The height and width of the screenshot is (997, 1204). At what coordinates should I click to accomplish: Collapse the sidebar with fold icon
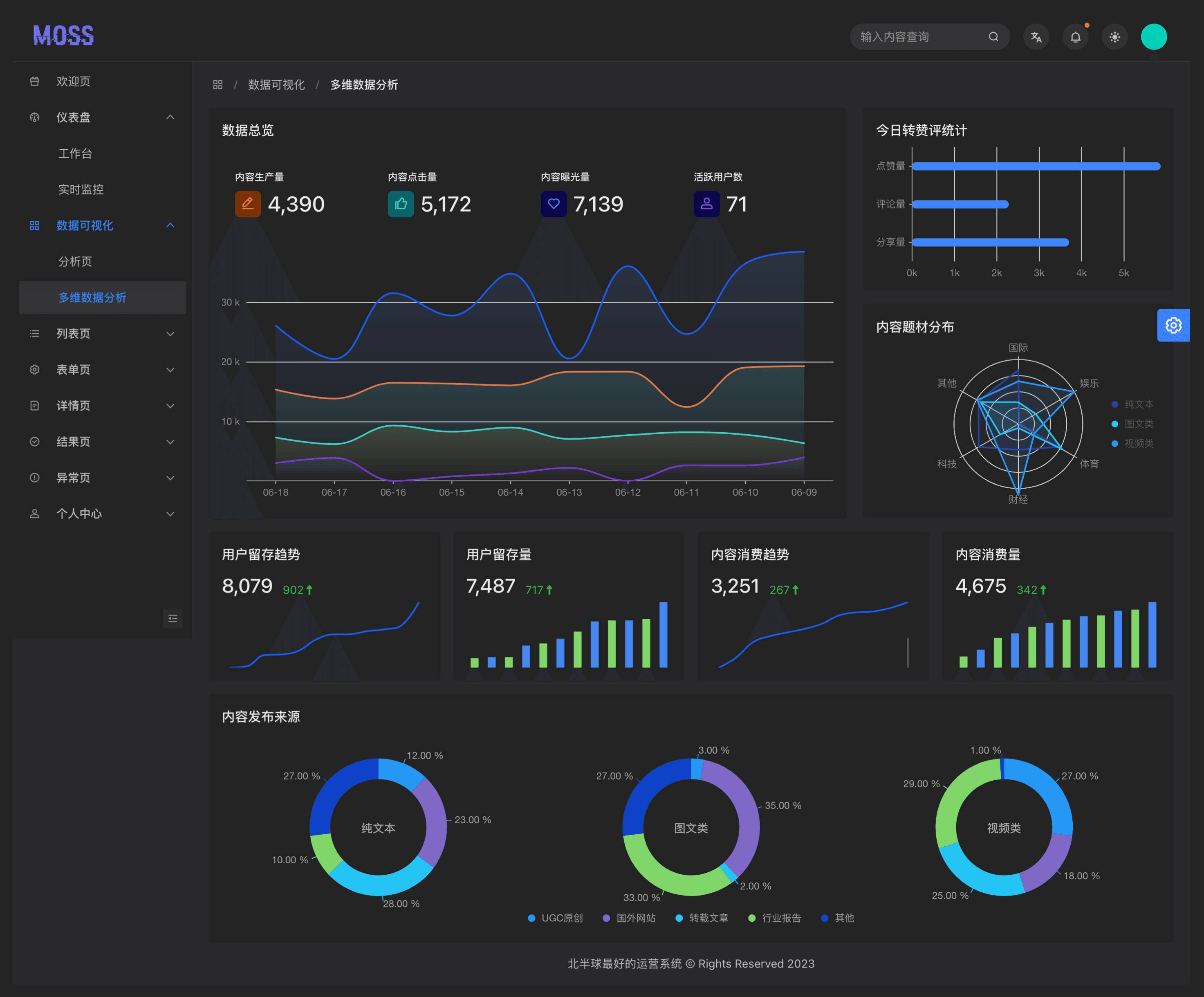coord(173,618)
